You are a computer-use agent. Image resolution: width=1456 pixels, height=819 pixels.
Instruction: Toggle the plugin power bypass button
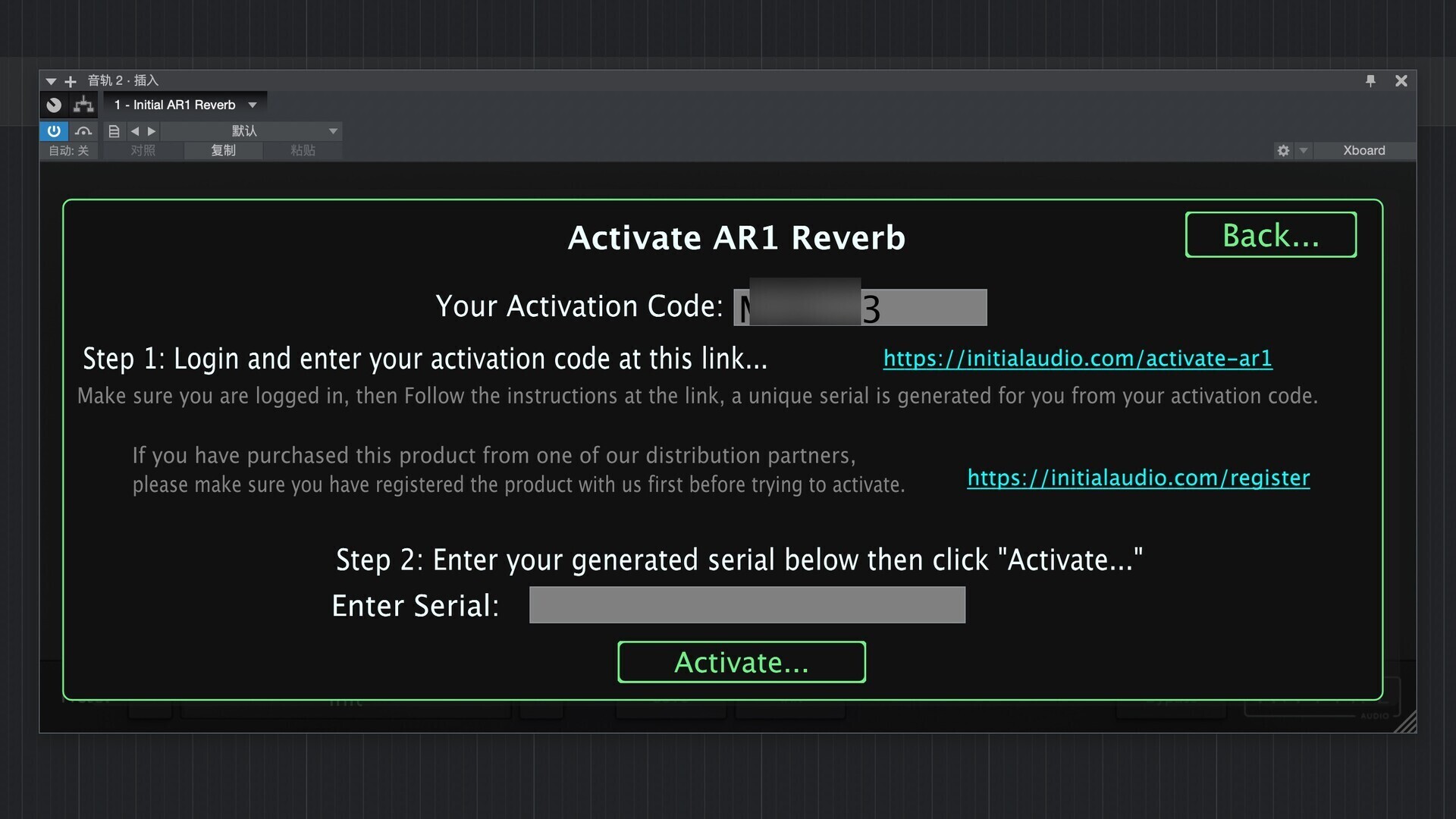54,131
